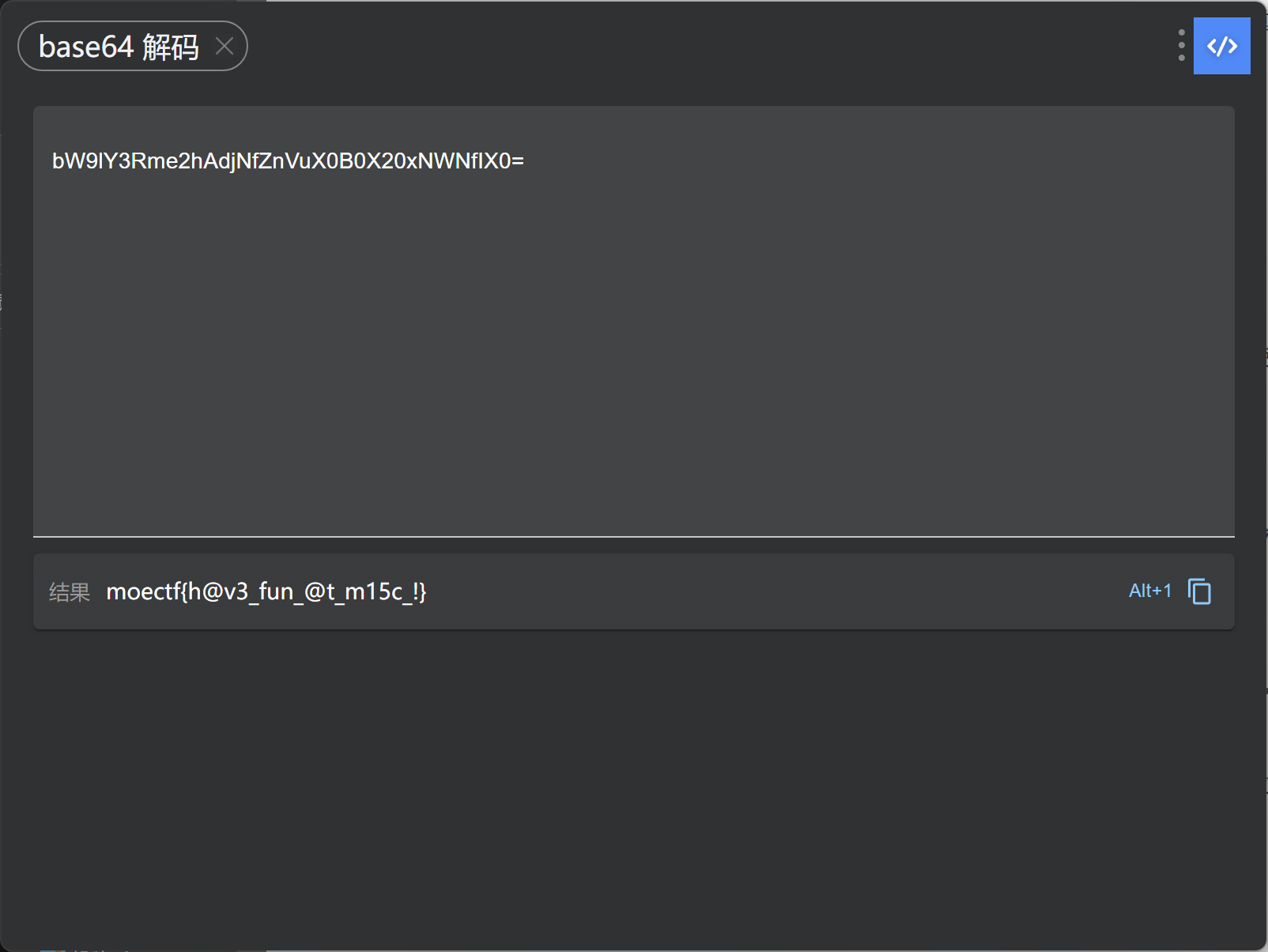Click the header area right of the base64 解码 chip
The image size is (1268, 952).
[711, 46]
